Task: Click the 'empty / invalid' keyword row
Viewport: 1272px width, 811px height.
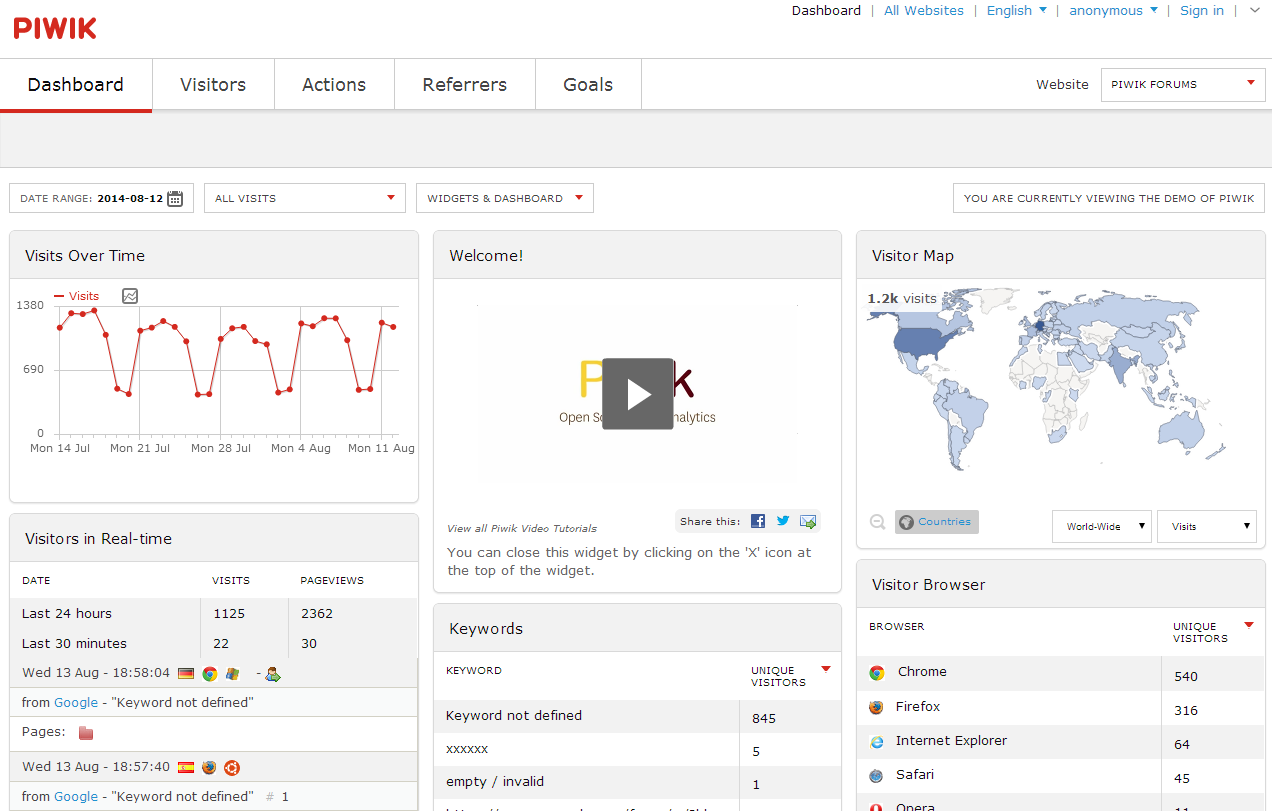Action: click(637, 782)
